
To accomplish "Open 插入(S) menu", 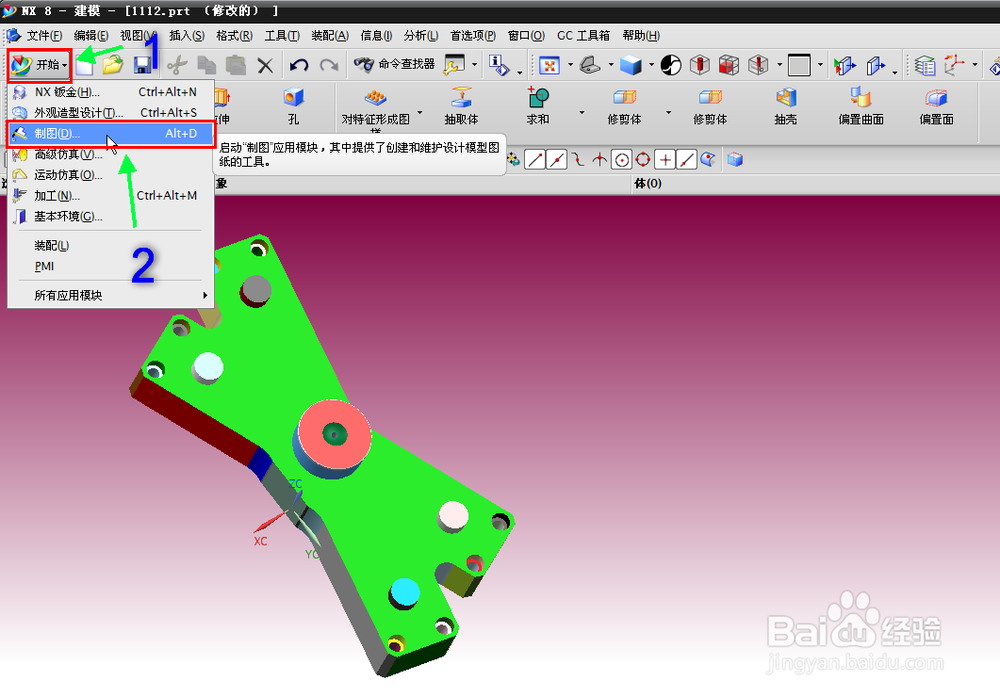I will pyautogui.click(x=187, y=36).
